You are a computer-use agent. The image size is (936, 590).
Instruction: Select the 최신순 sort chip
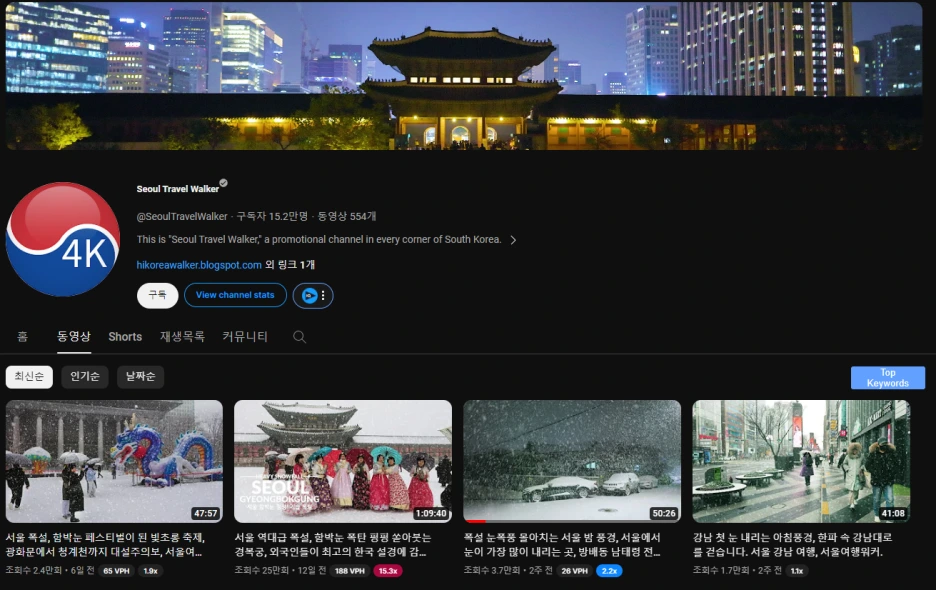pos(29,376)
